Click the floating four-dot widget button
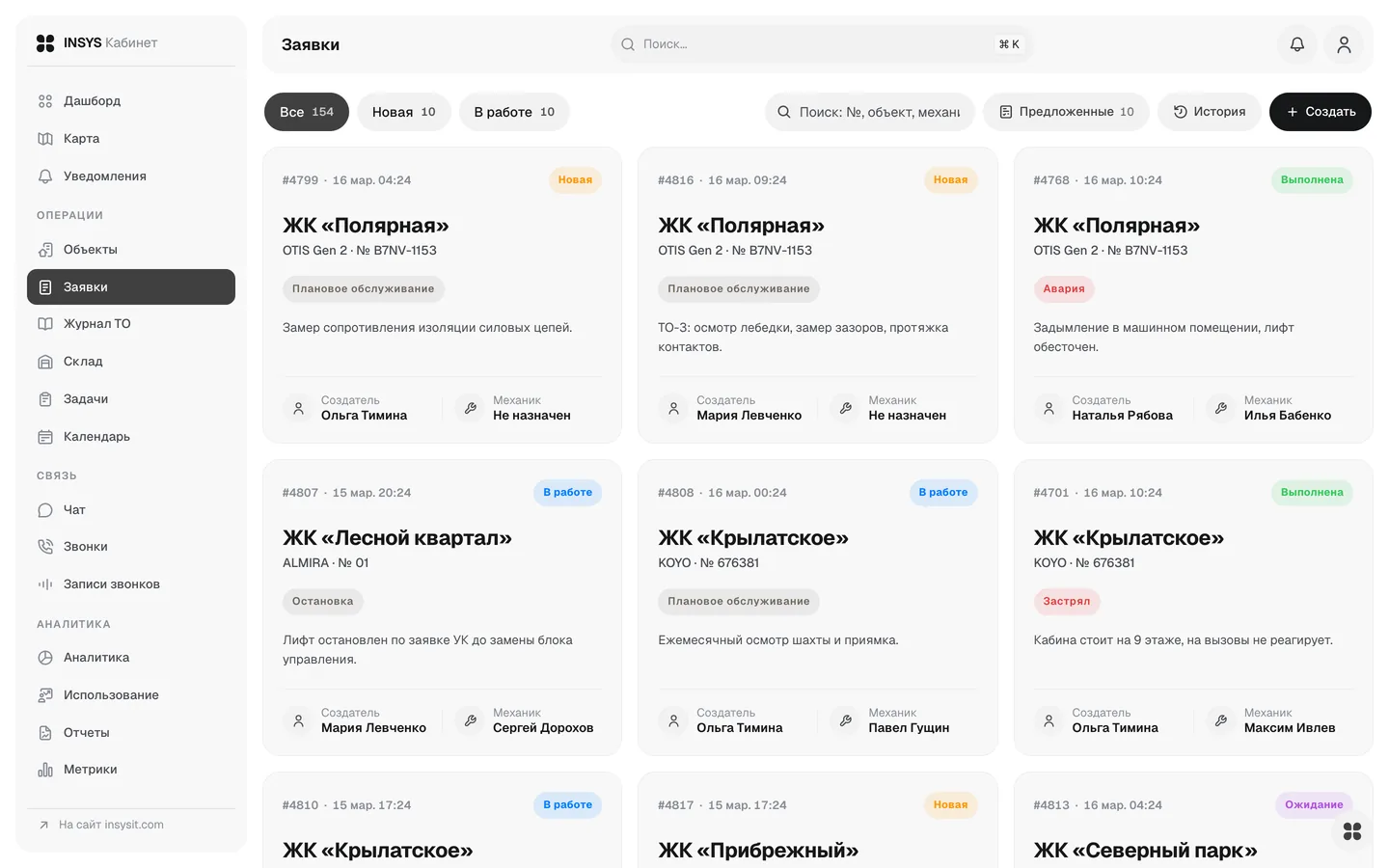The width and height of the screenshot is (1389, 868). (x=1352, y=831)
